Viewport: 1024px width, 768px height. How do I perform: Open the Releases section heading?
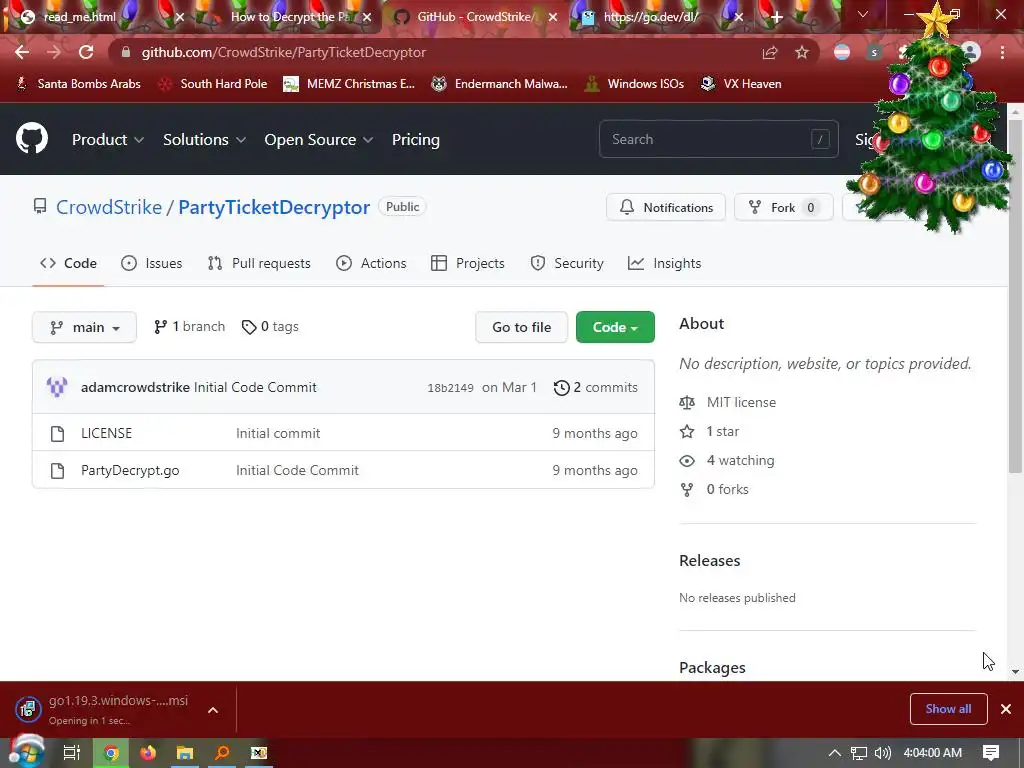coord(710,560)
